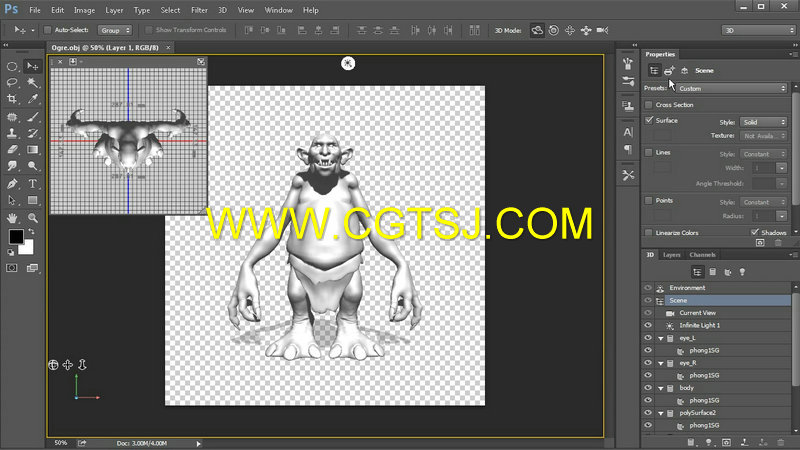Open the Filter menu
The image size is (800, 450).
point(199,10)
